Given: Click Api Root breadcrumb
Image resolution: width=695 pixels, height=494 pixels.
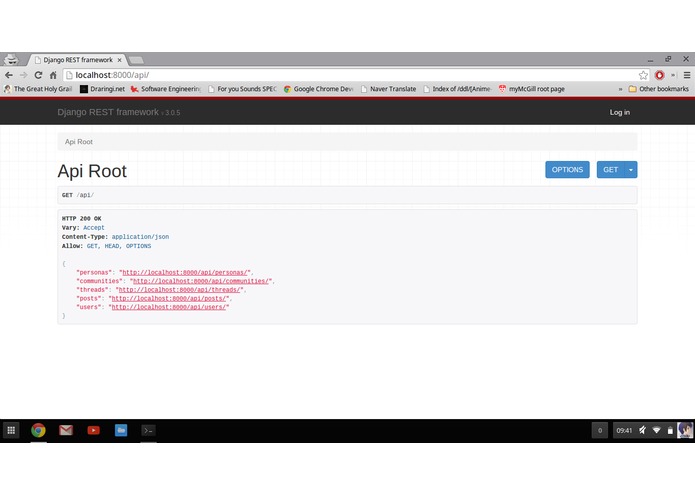Looking at the screenshot, I should [79, 142].
